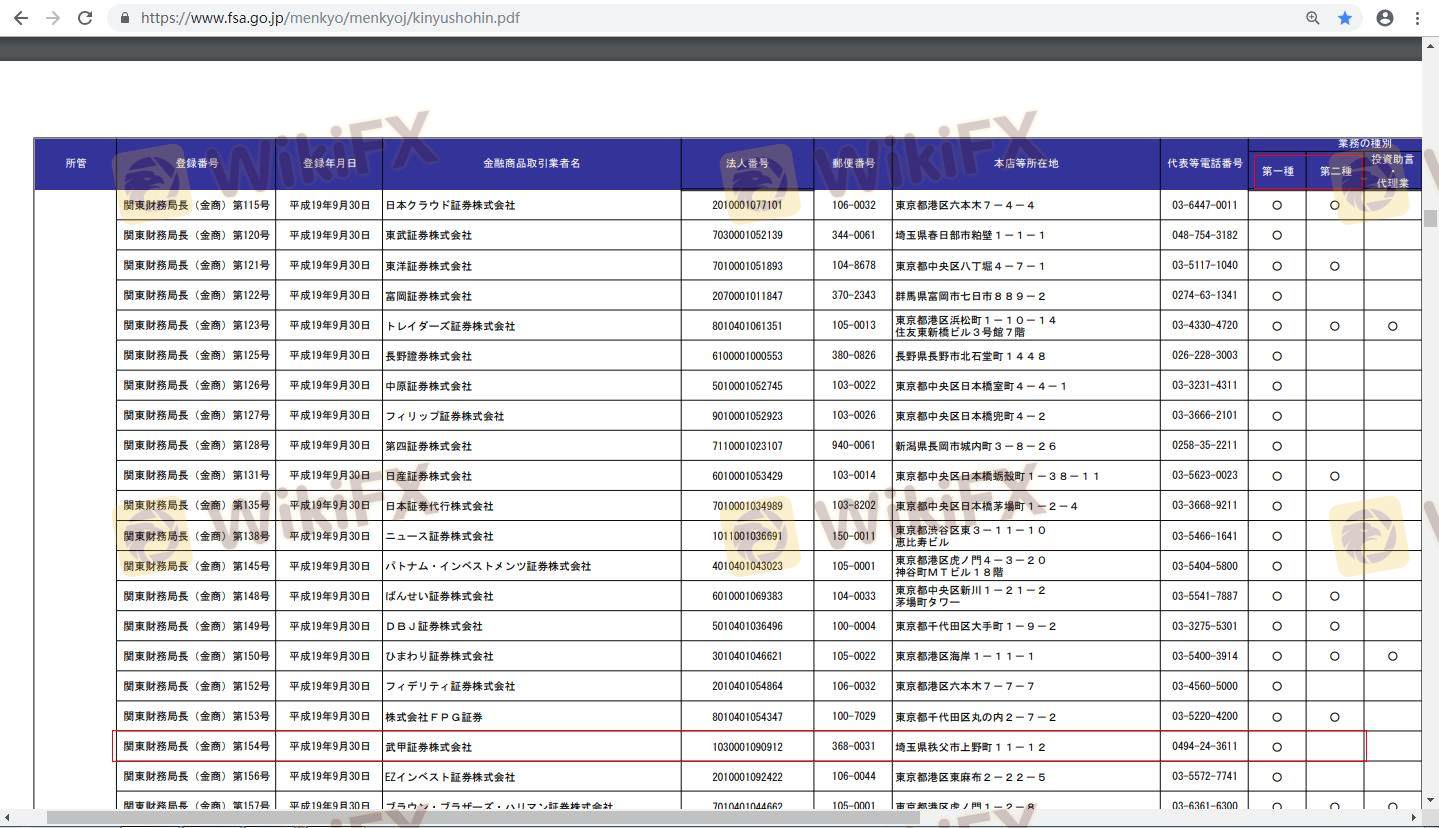Click phone number 03-5466-1641
1439x828 pixels.
tap(1205, 536)
